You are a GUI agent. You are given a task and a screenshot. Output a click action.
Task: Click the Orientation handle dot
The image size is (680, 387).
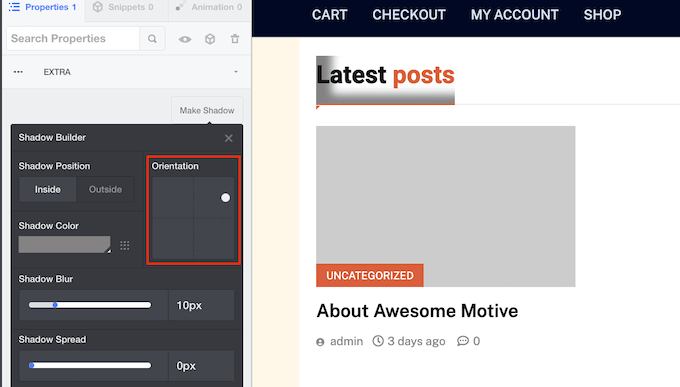tap(226, 198)
